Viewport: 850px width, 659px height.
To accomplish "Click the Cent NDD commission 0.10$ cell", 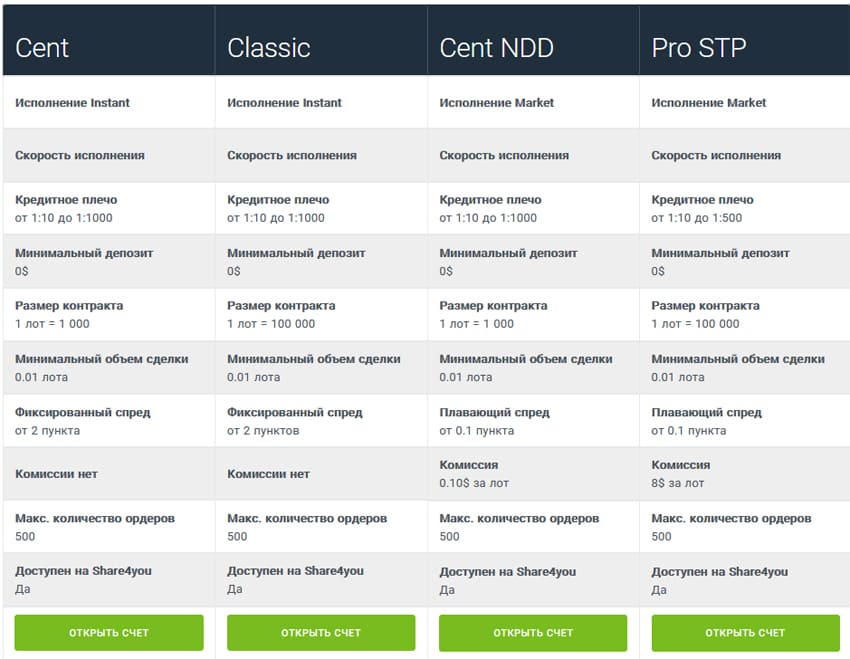I will (x=532, y=474).
